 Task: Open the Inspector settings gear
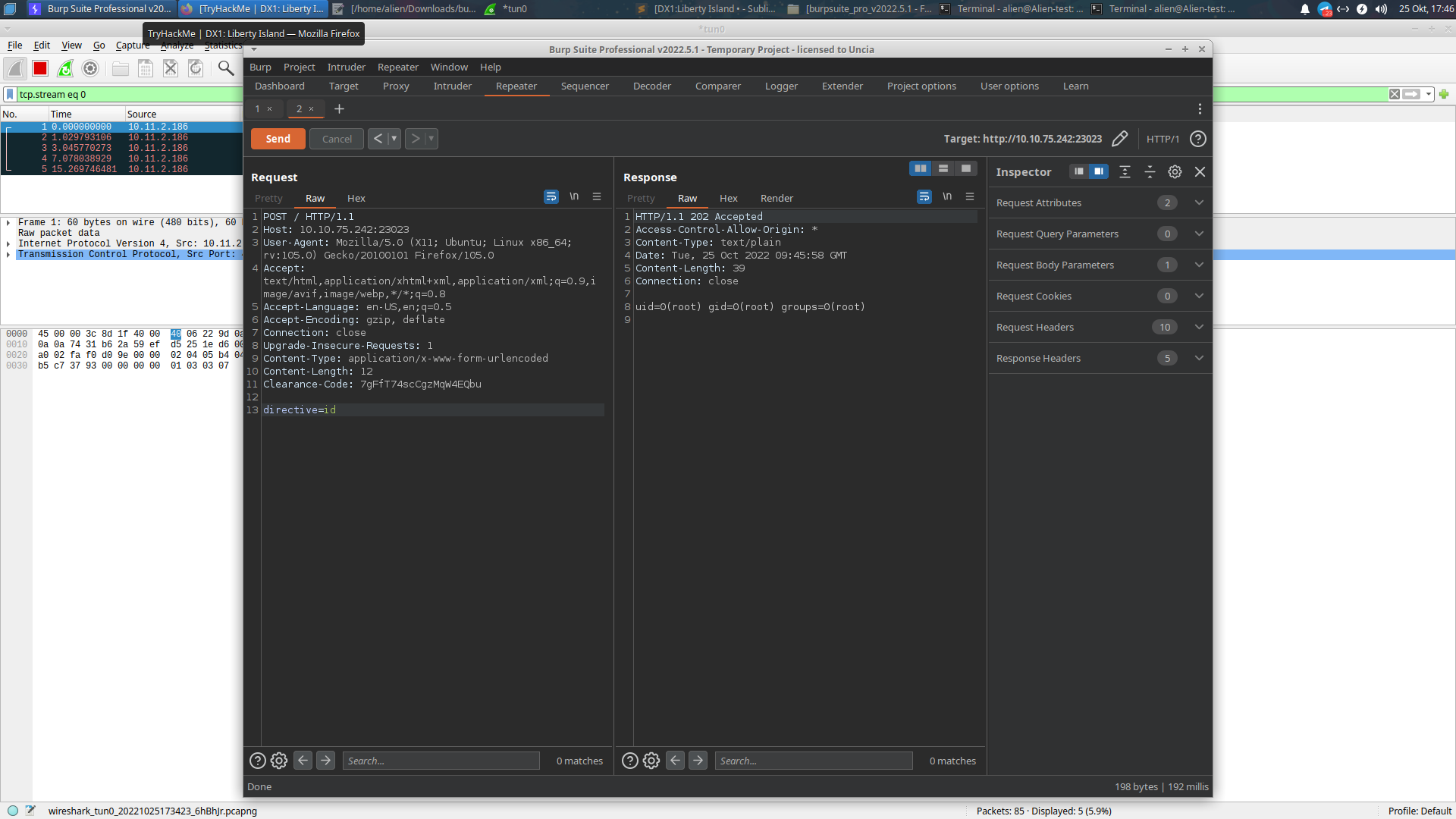point(1175,171)
